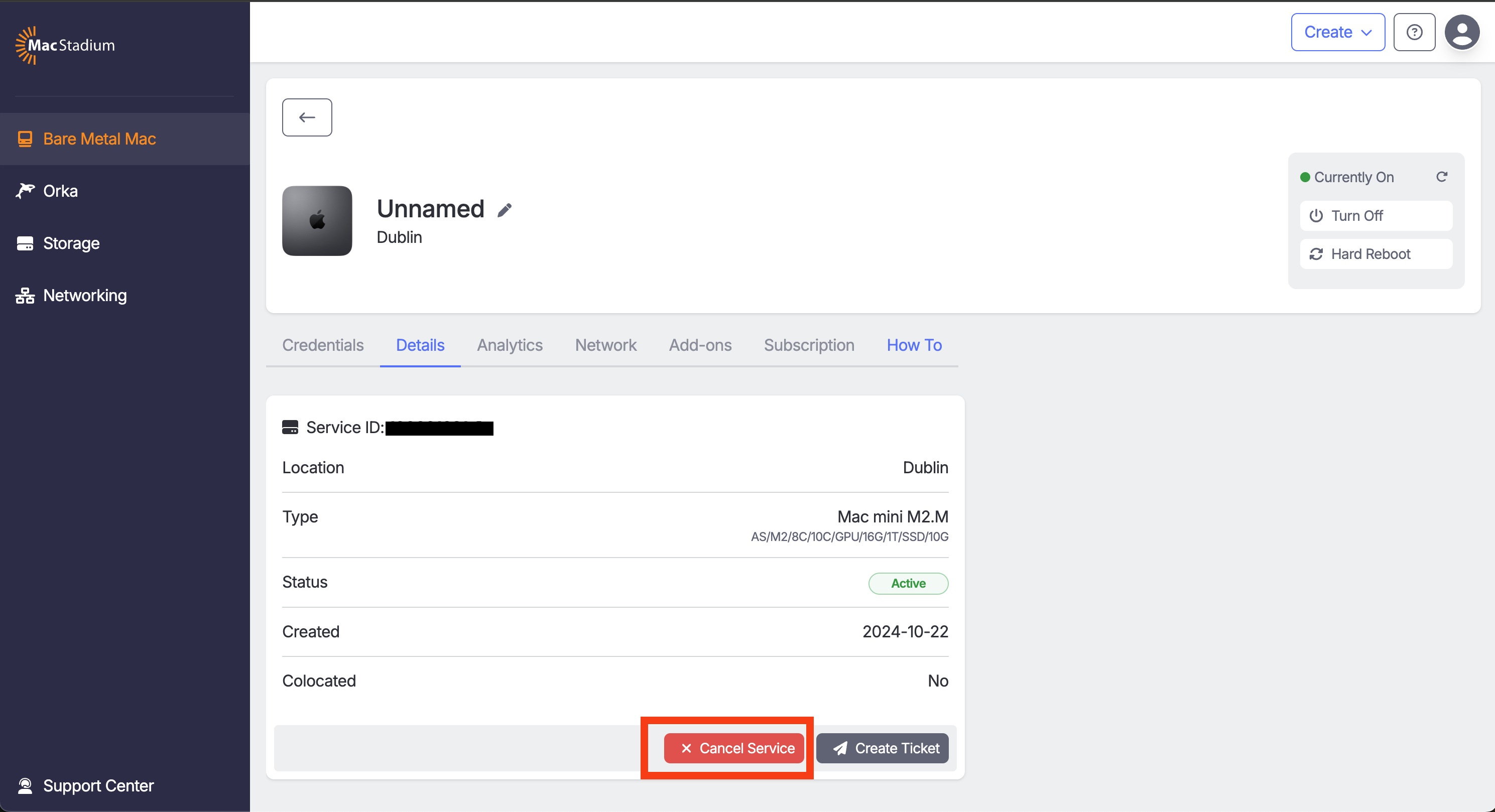The height and width of the screenshot is (812, 1495).
Task: Go back using the left arrow button
Action: pyautogui.click(x=307, y=117)
